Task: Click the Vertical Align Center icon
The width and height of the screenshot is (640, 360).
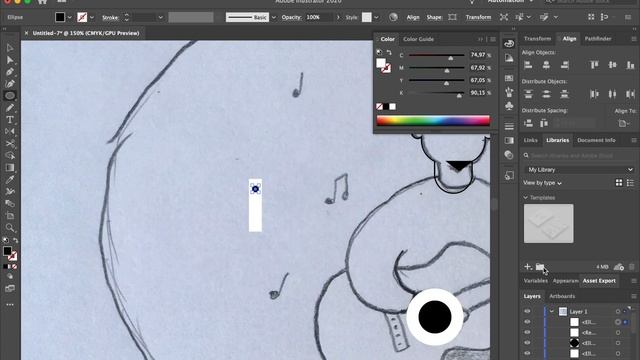Action: point(612,64)
